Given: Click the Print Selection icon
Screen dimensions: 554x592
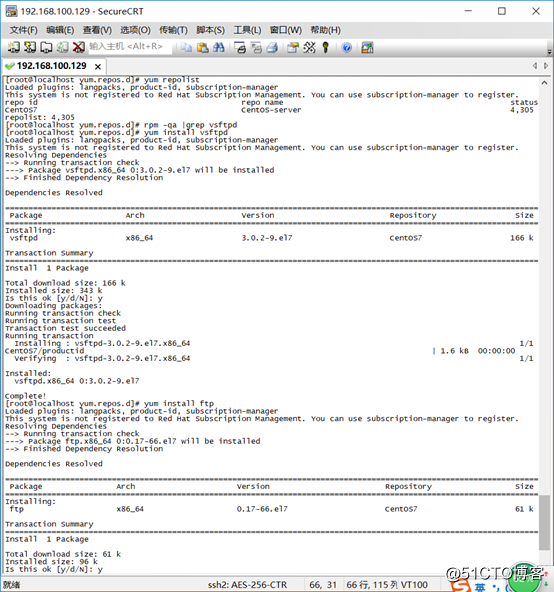Looking at the screenshot, I should coord(256,47).
